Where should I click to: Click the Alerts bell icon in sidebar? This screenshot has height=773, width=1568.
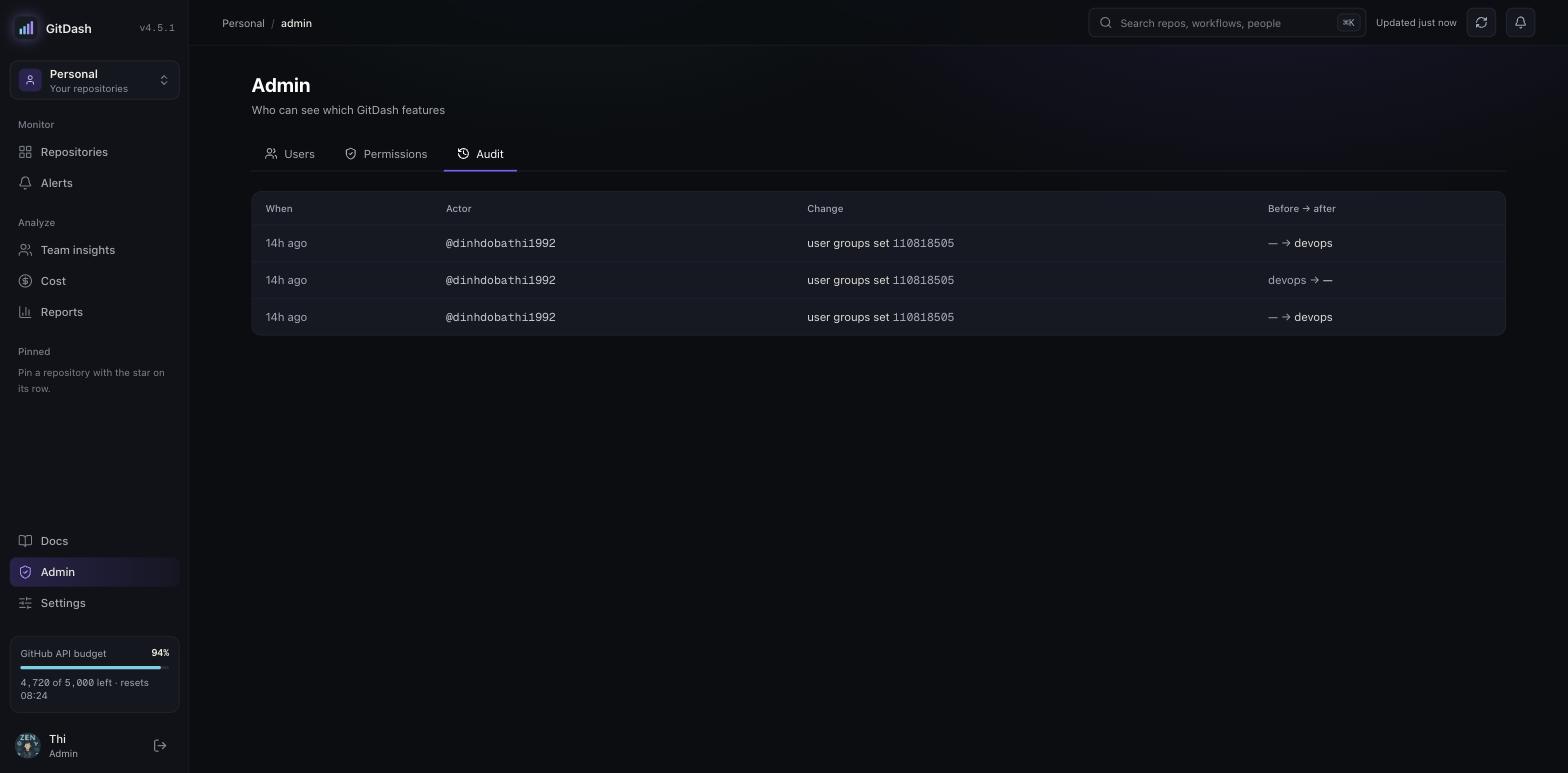[x=25, y=183]
